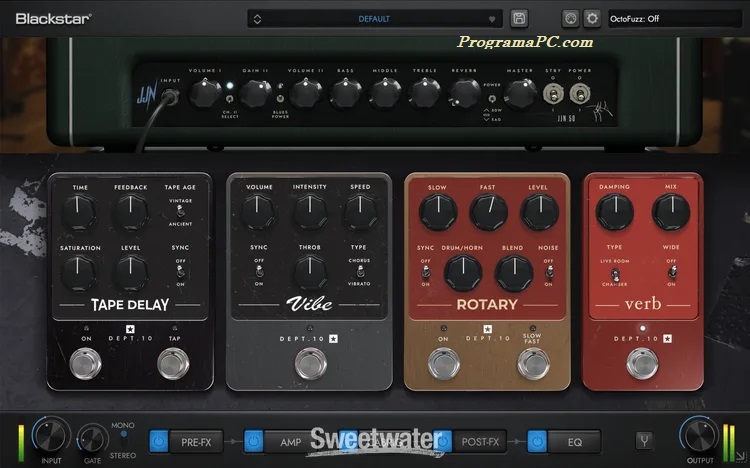750x468 pixels.
Task: Click the PRE-FX blue power button
Action: click(x=159, y=441)
